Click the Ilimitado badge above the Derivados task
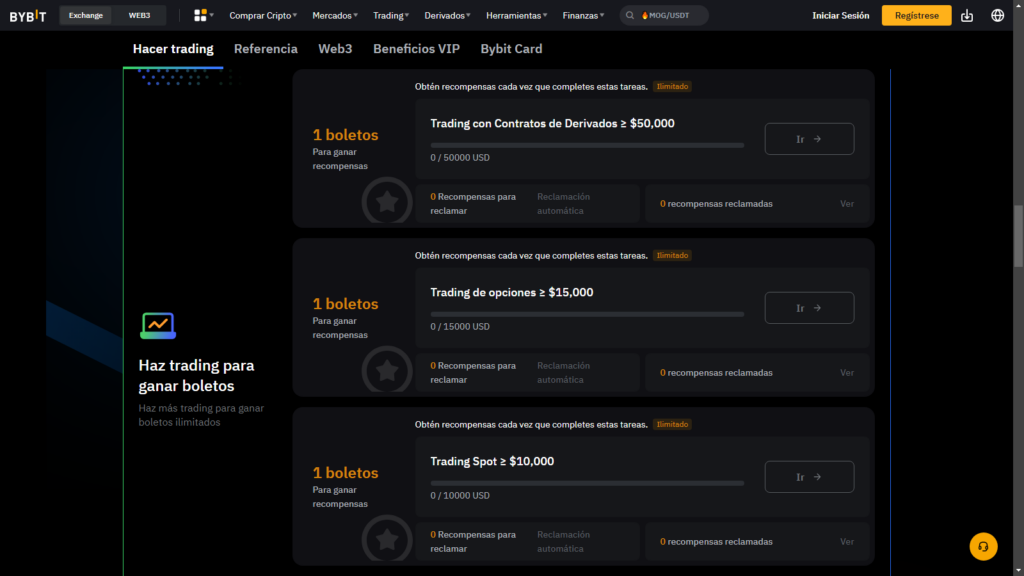The width and height of the screenshot is (1024, 576). 672,86
